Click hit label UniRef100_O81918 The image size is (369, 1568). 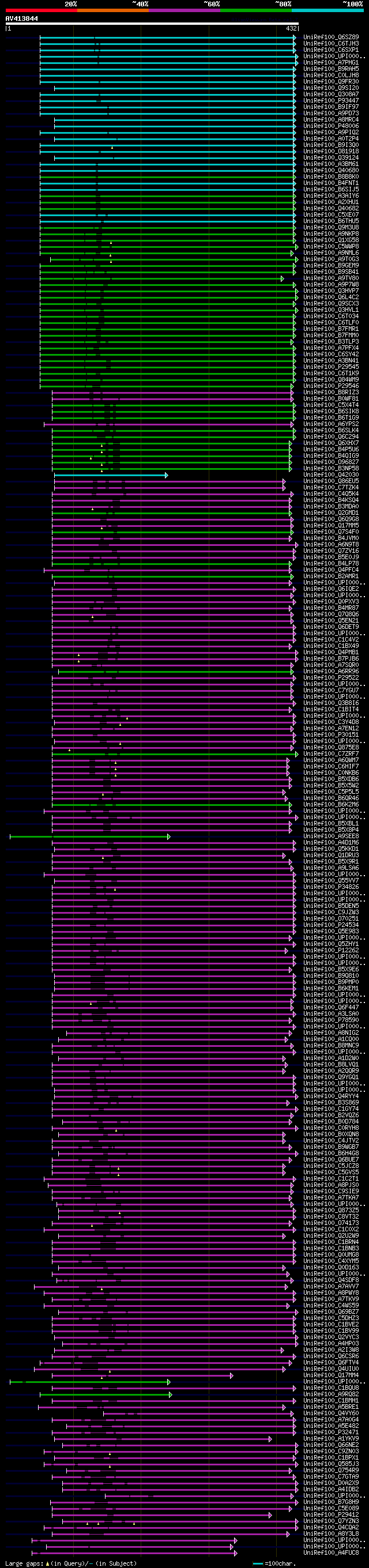(332, 151)
